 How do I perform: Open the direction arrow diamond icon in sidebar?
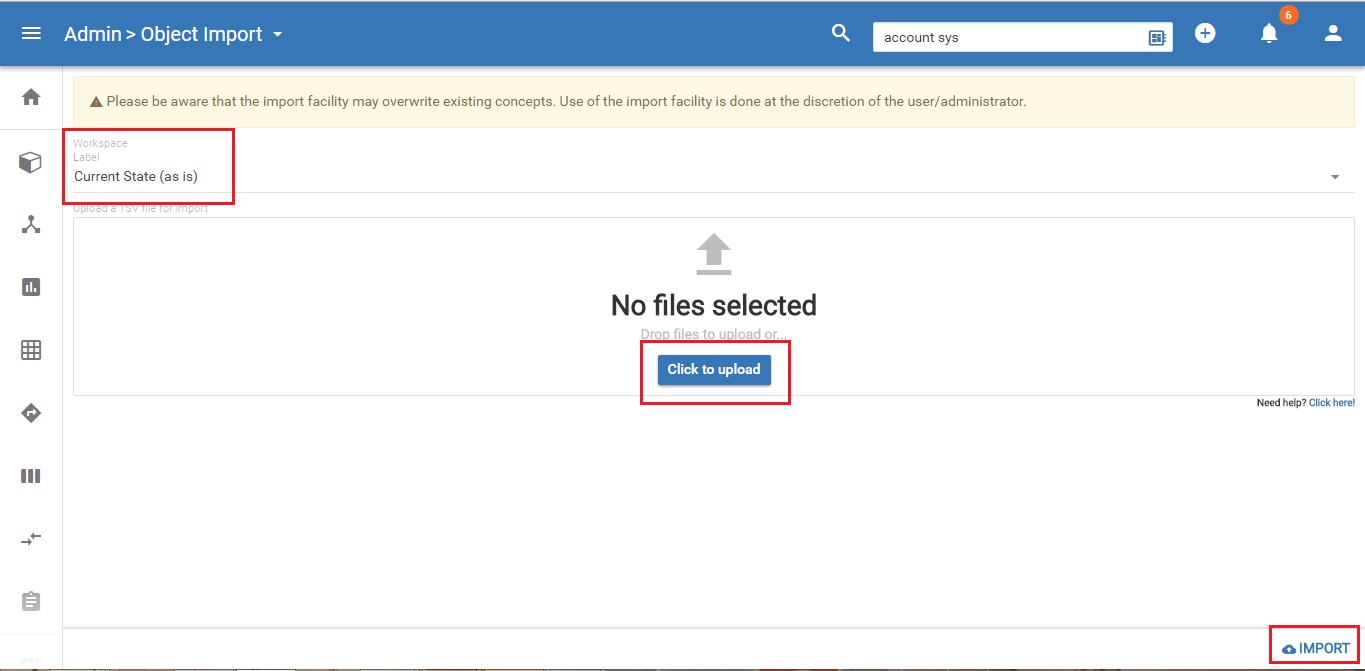click(31, 413)
